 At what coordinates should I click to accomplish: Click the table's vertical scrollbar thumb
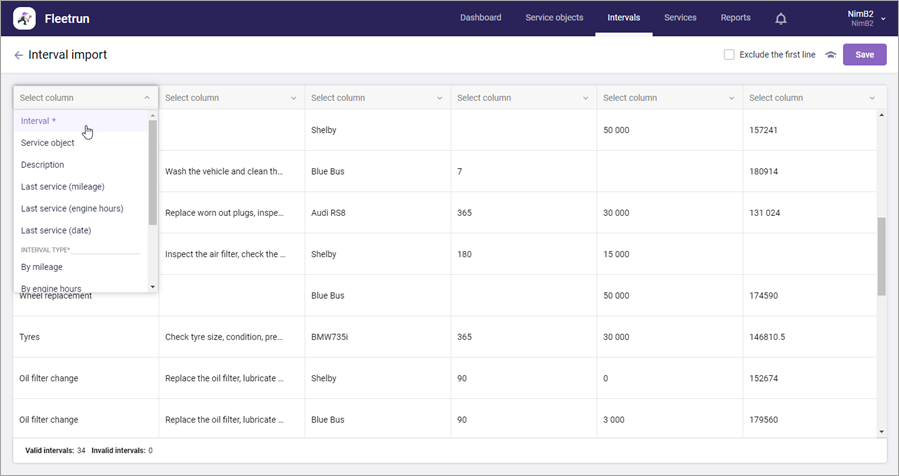pyautogui.click(x=881, y=255)
